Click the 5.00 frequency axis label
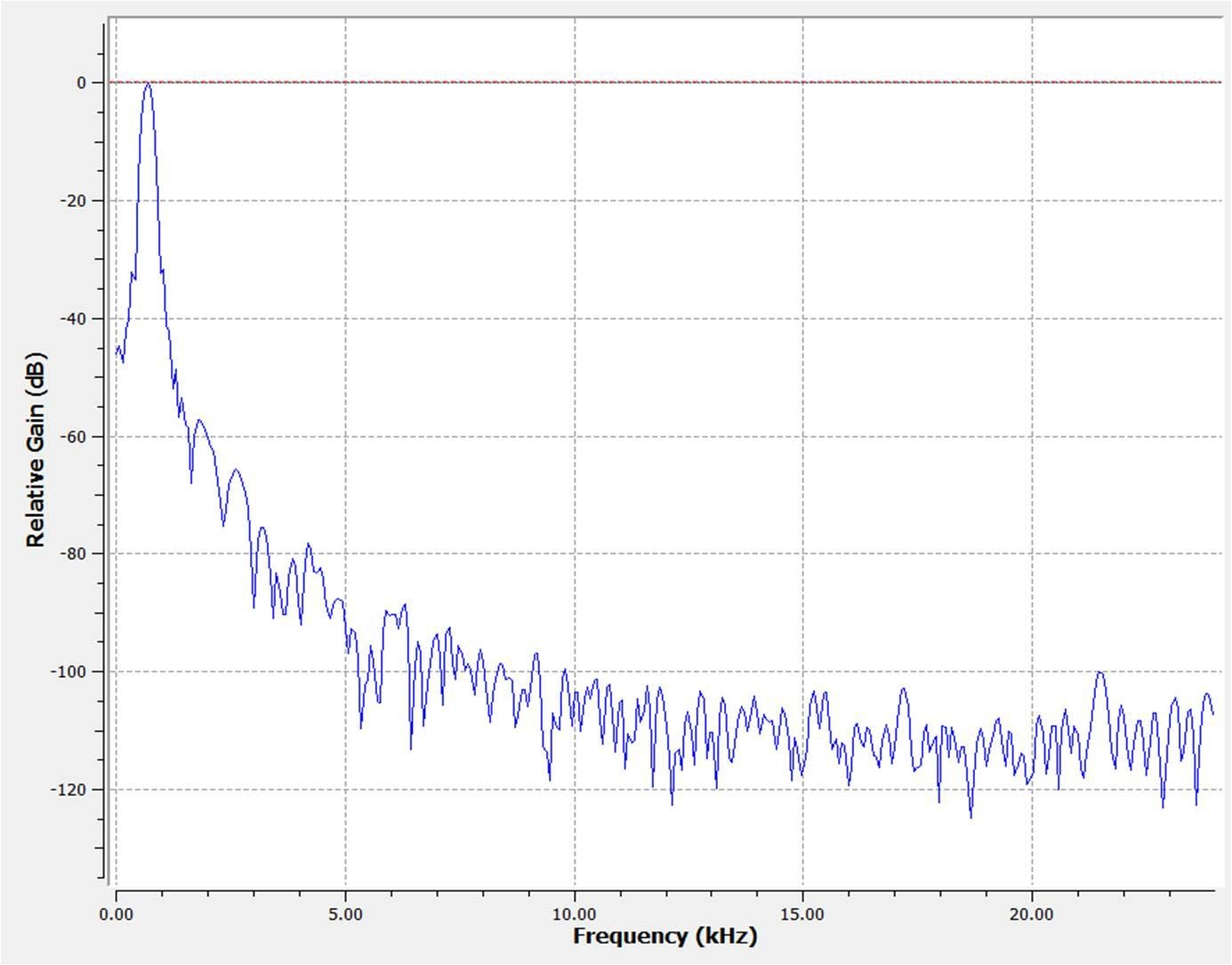Viewport: 1232px width, 965px height. (x=345, y=914)
